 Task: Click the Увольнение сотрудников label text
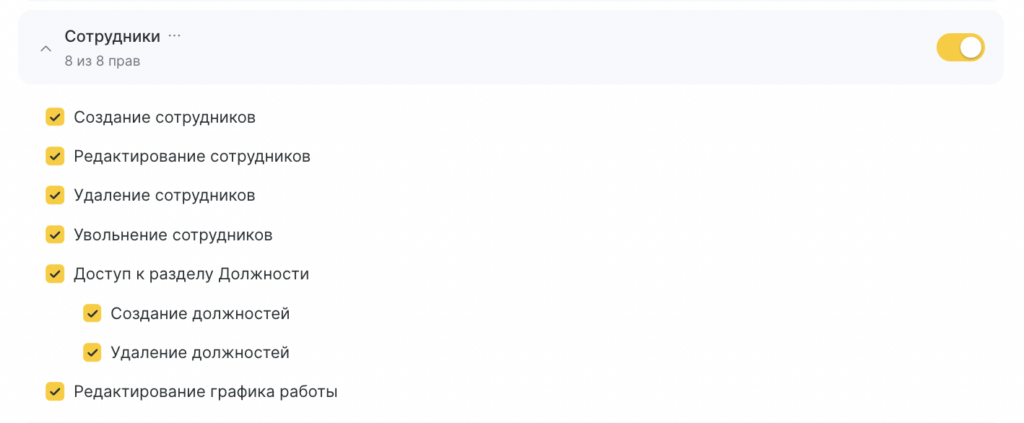click(173, 235)
